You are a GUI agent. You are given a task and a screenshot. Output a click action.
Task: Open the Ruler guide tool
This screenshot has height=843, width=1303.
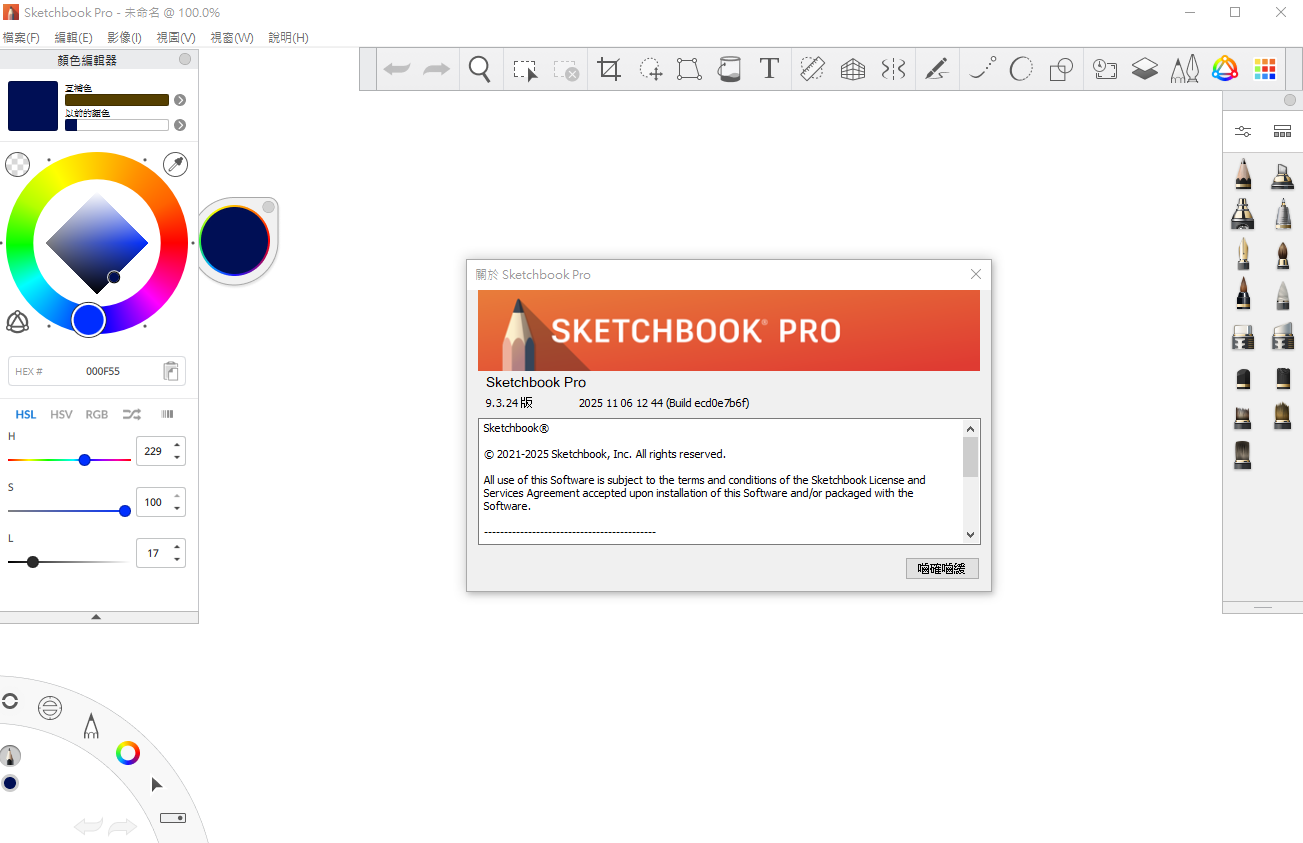tap(812, 69)
